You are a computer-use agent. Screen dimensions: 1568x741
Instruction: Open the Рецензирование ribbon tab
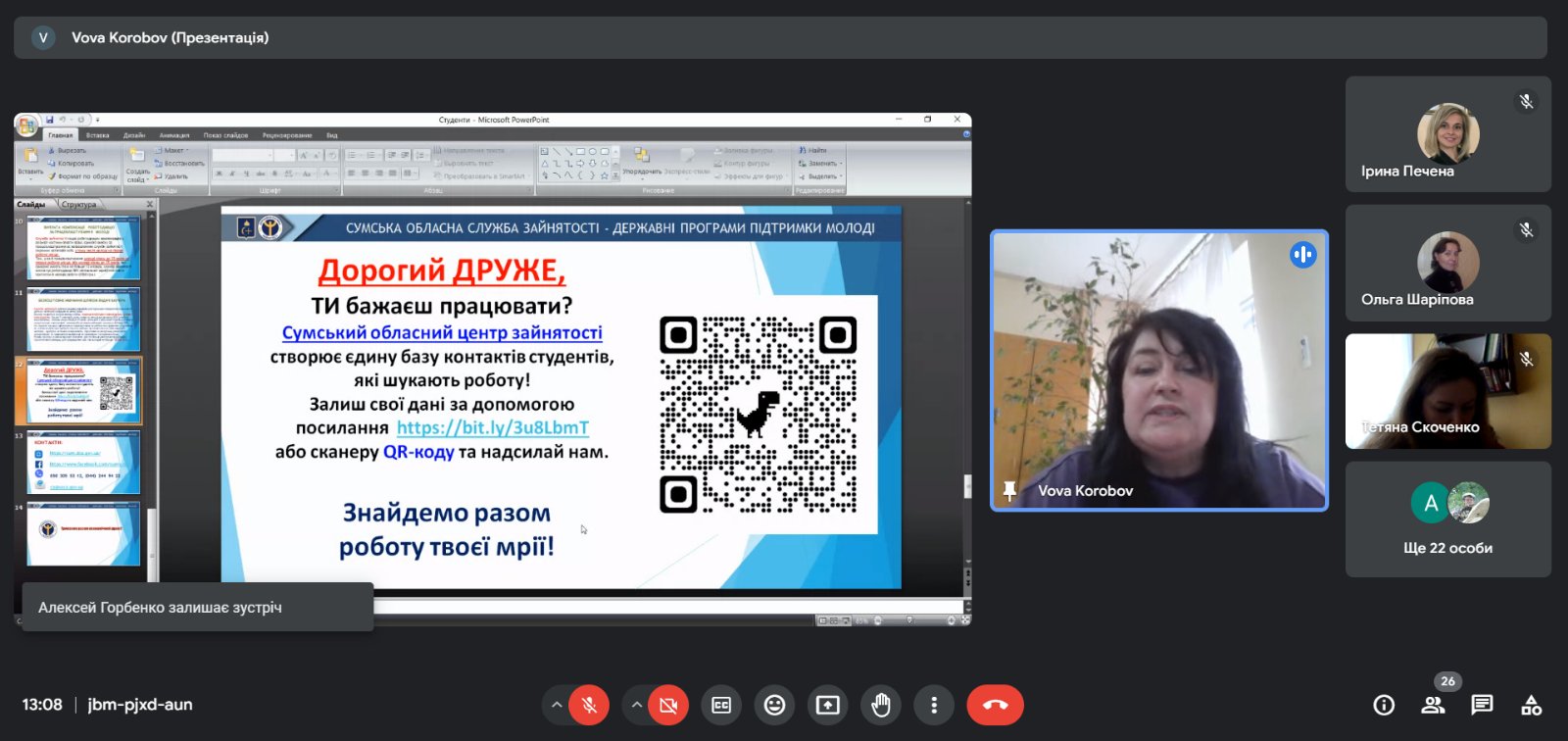pos(287,135)
